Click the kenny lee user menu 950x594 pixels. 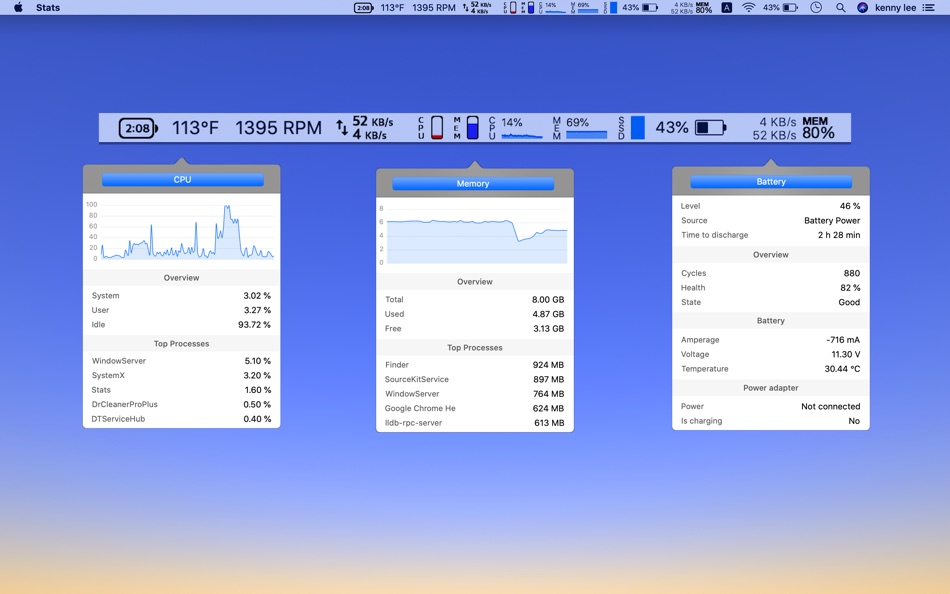pos(894,7)
